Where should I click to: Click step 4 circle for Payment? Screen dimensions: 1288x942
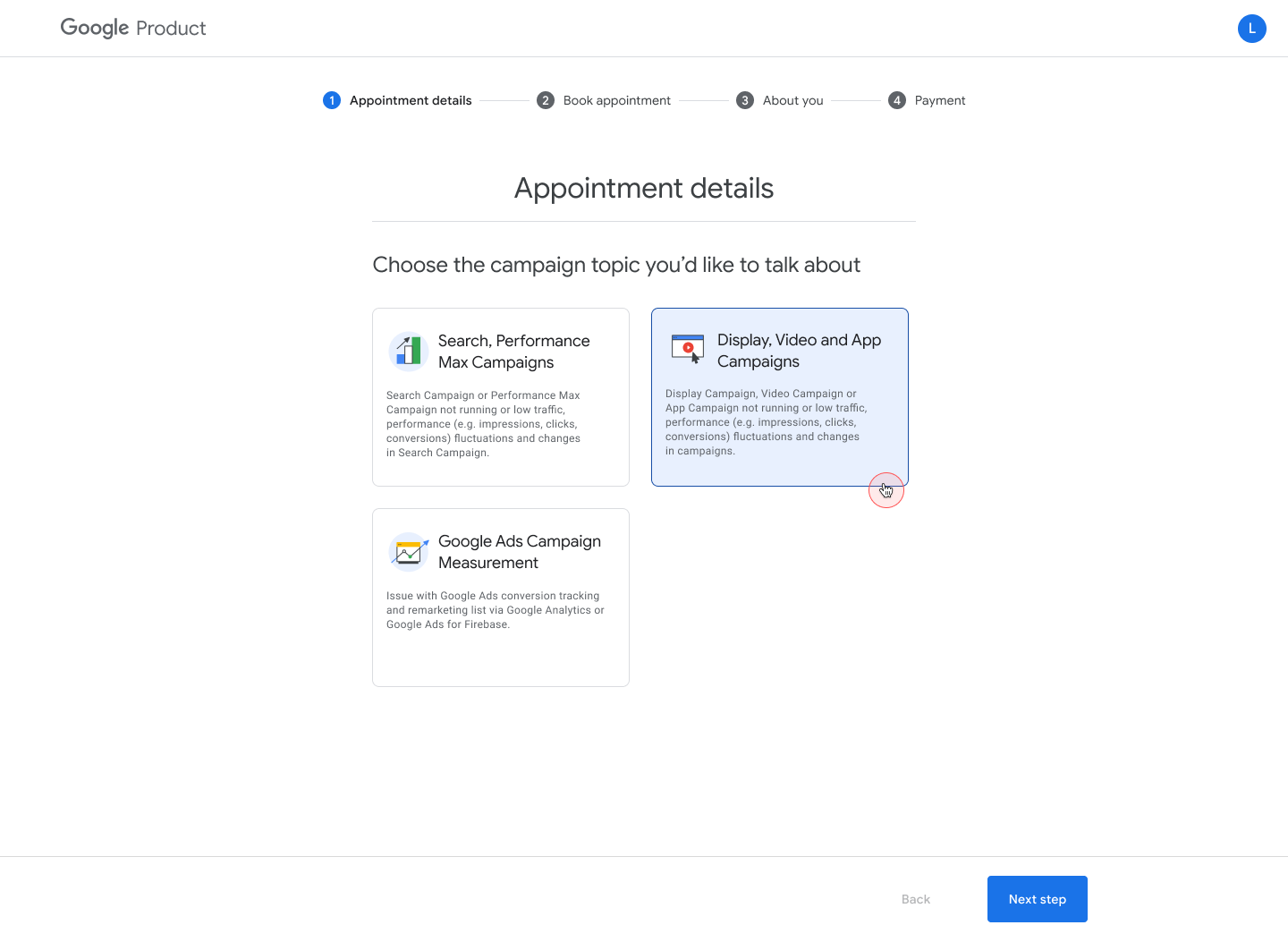point(897,100)
